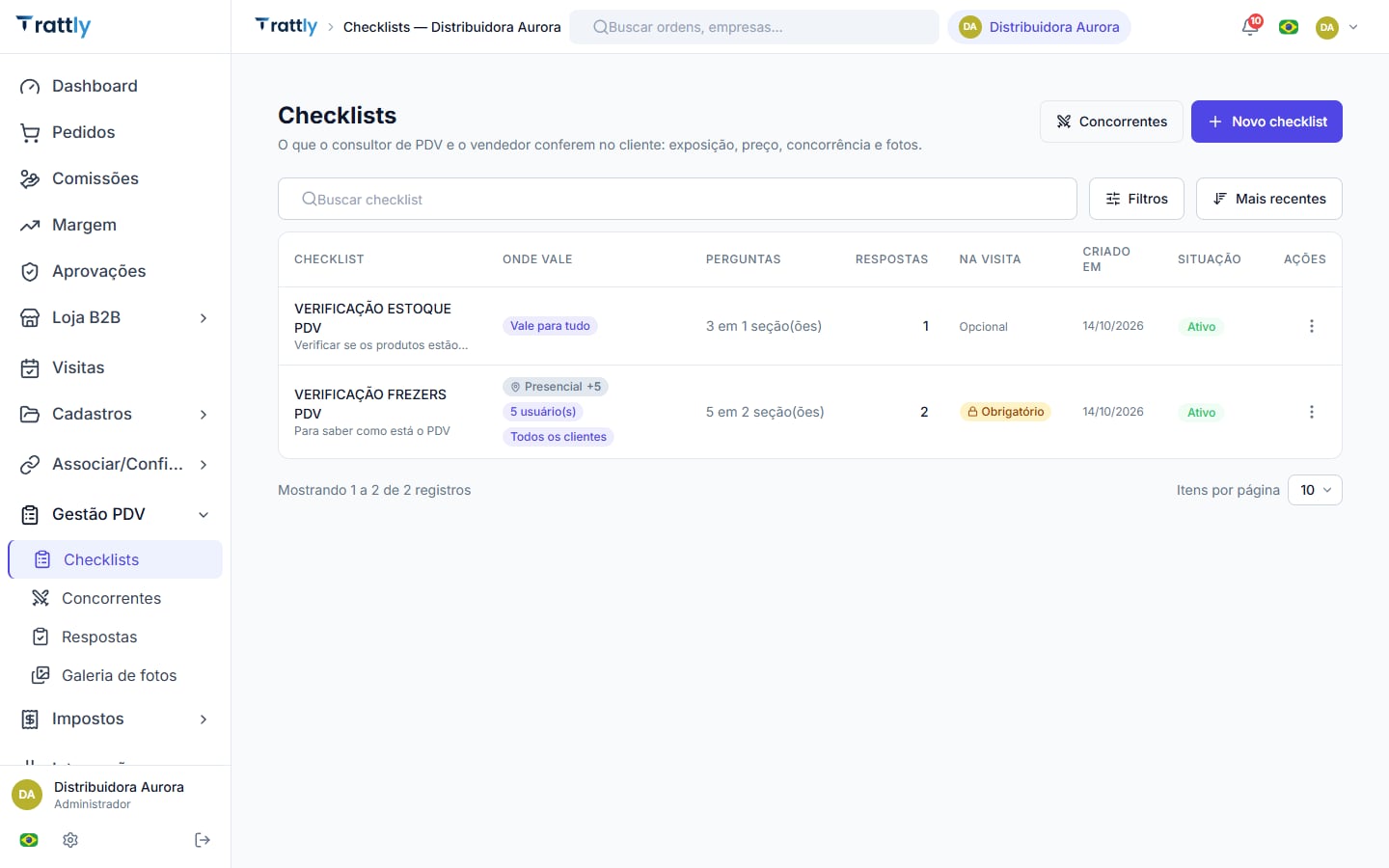Image resolution: width=1389 pixels, height=868 pixels.
Task: Click the search magnifier in Buscar checklist
Action: coord(309,199)
